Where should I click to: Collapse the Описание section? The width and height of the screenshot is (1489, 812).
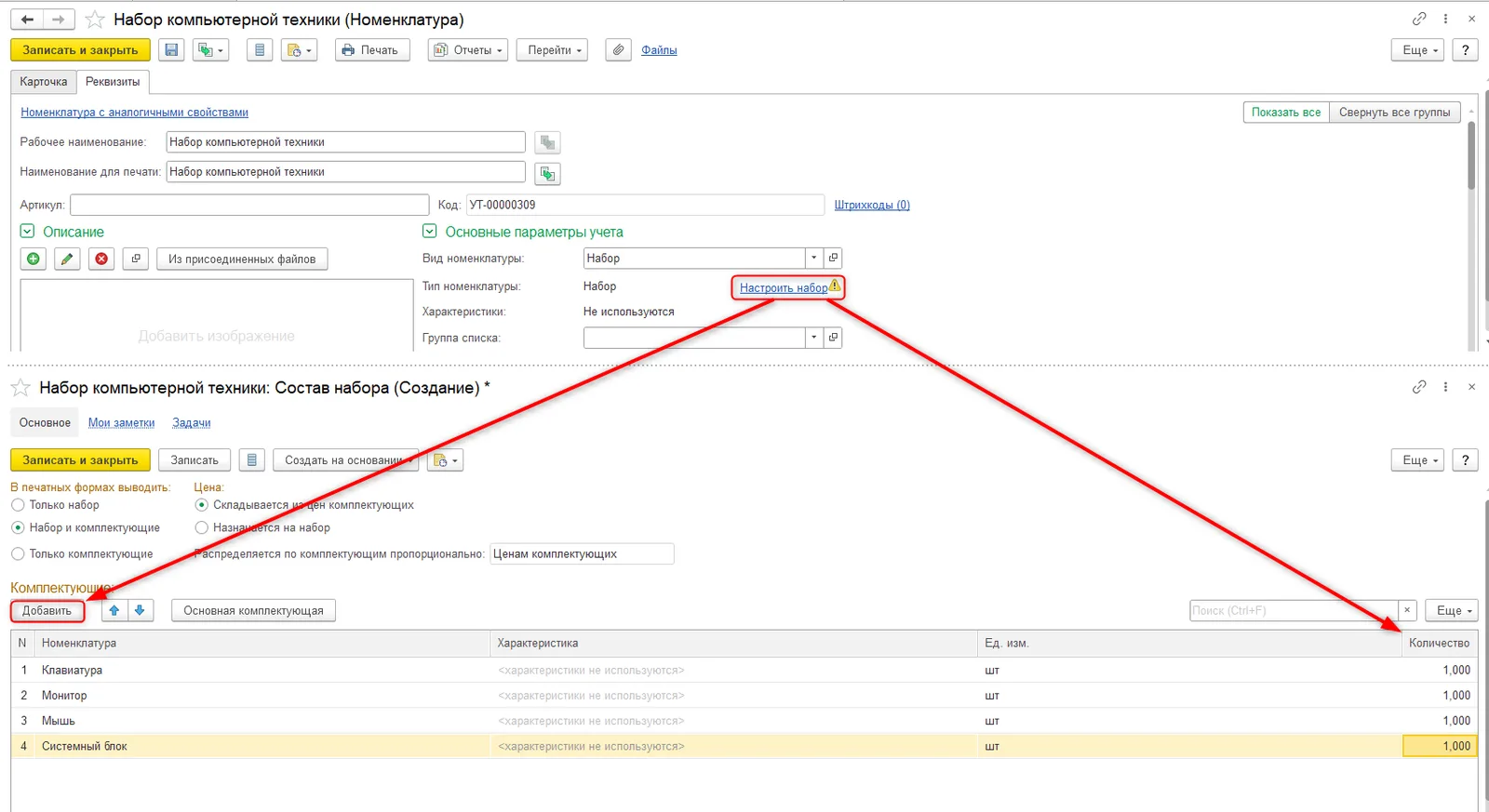pyautogui.click(x=28, y=232)
